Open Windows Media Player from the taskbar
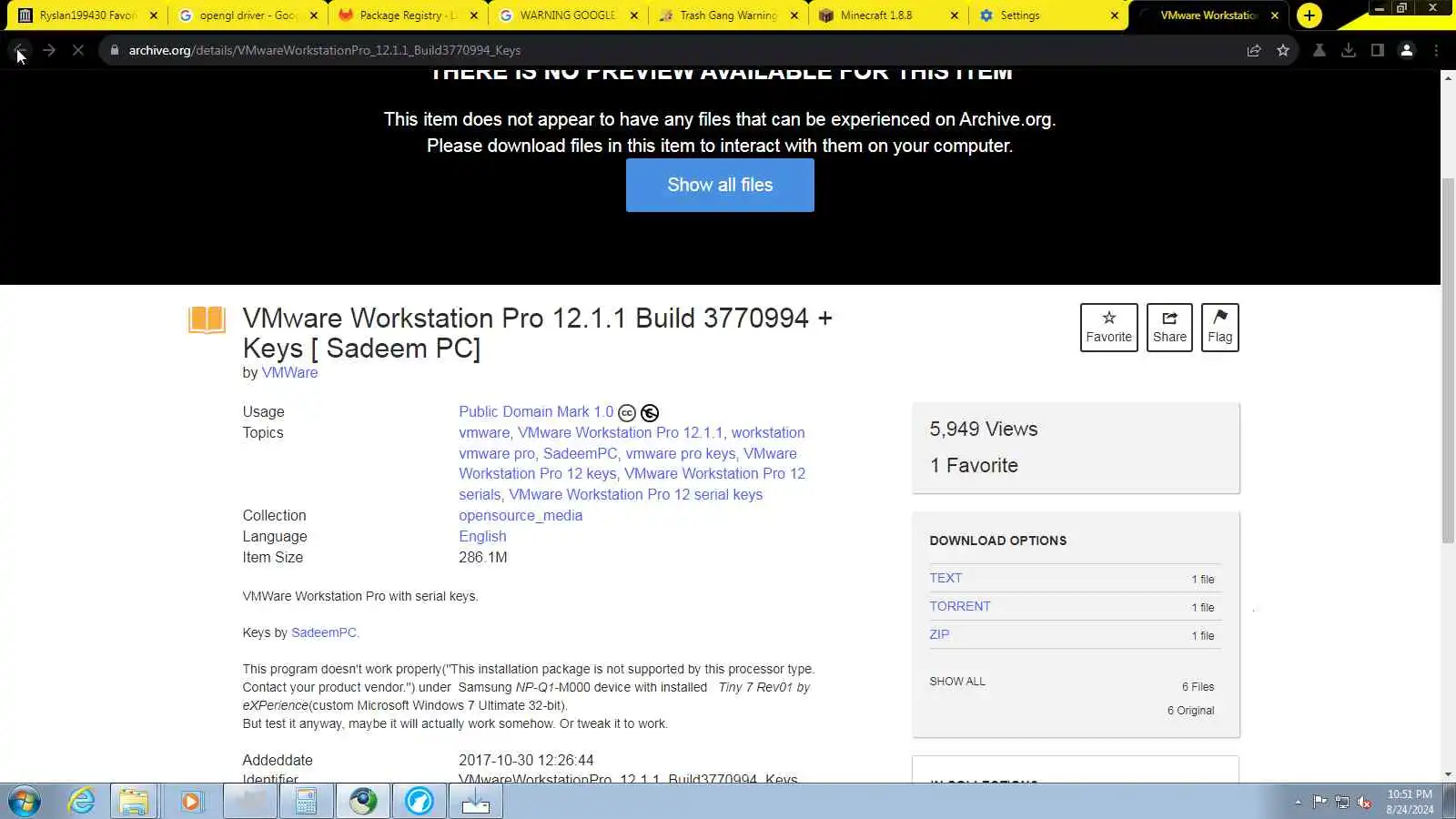The height and width of the screenshot is (819, 1456). (191, 802)
